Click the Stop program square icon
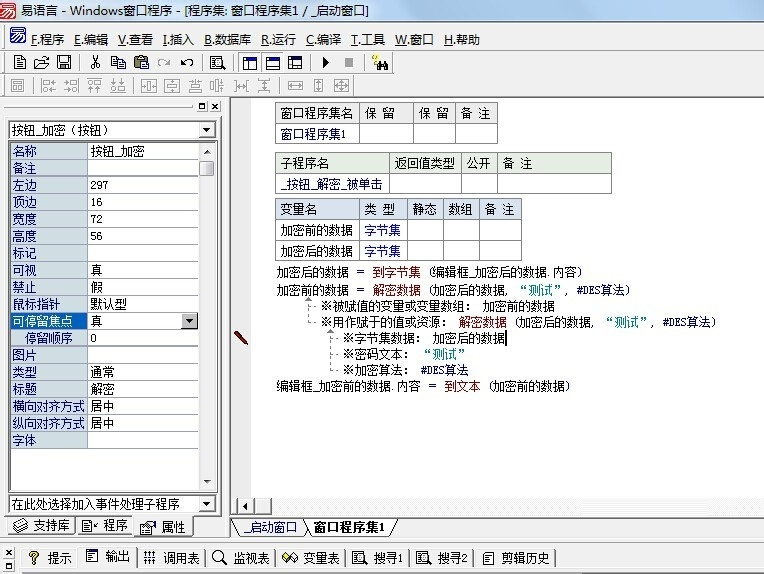 349,62
